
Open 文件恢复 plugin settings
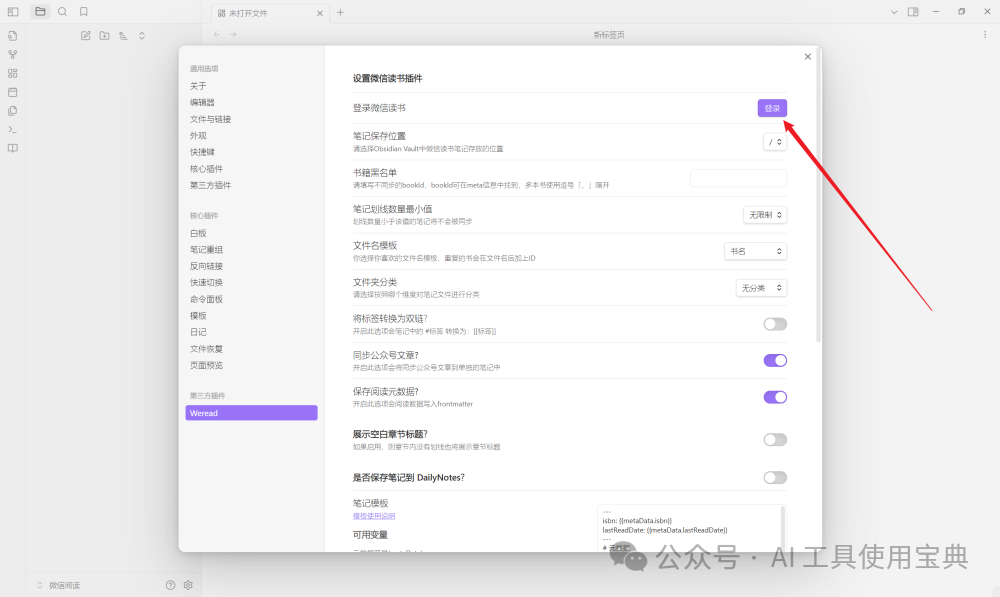point(206,349)
